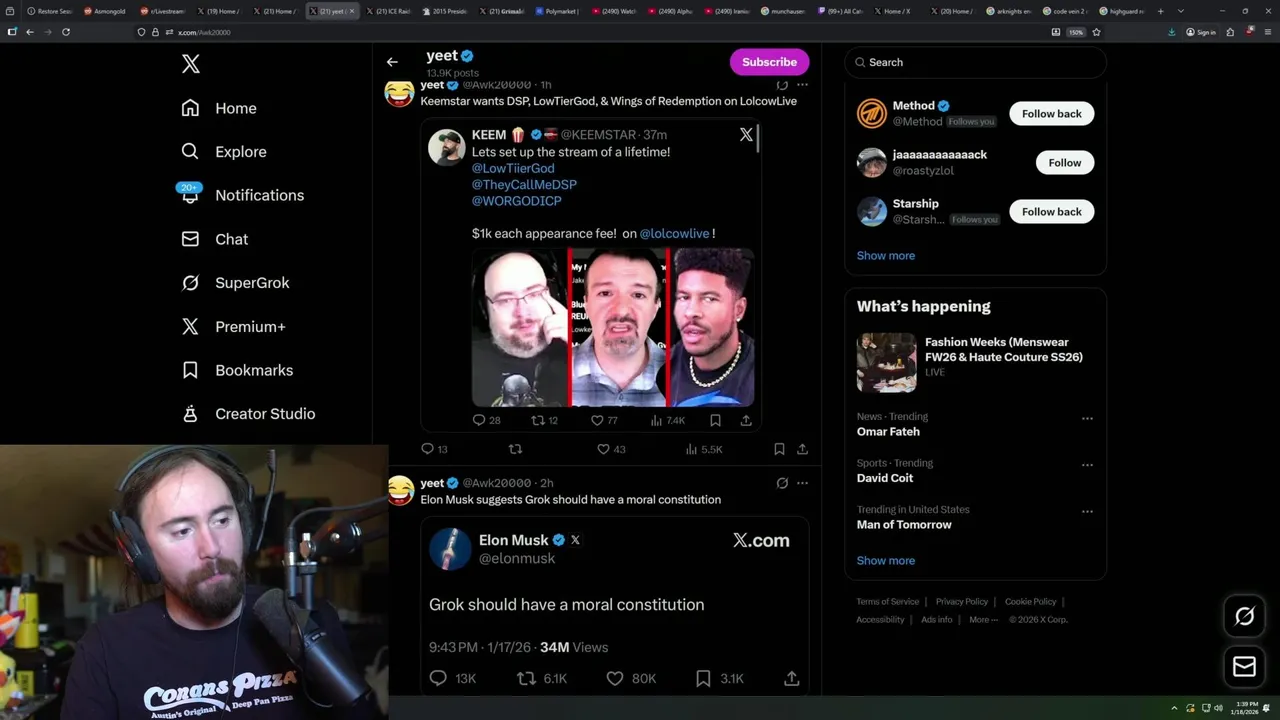This screenshot has width=1280, height=720.
Task: Open Cookie Policy footer link
Action: coord(1030,602)
